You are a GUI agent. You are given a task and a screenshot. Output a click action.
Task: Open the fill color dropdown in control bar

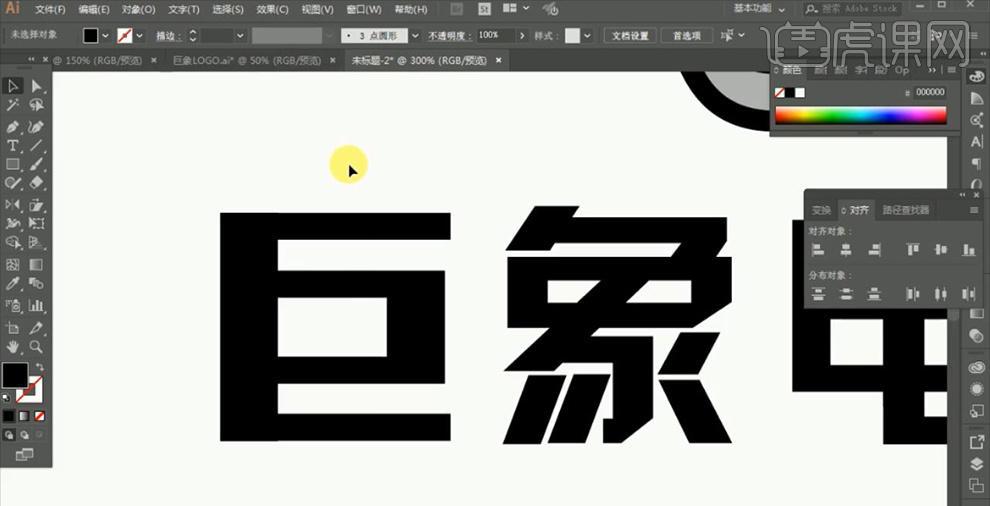[x=105, y=36]
